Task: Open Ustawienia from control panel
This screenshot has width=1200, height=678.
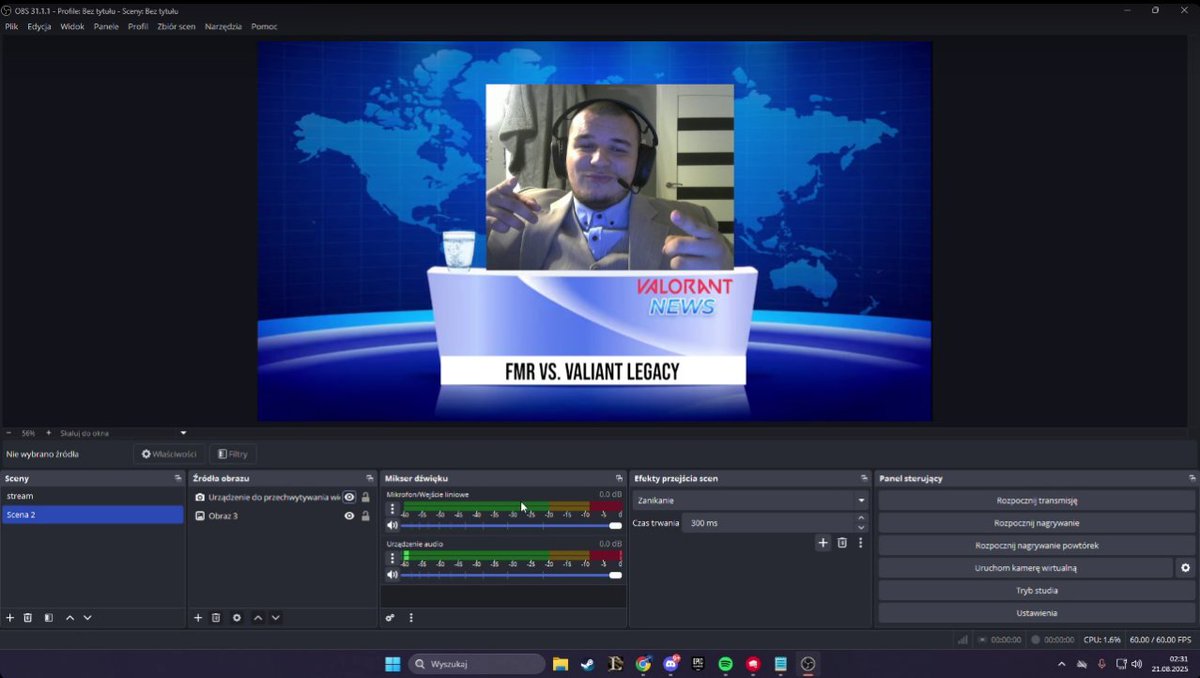Action: [x=1037, y=613]
